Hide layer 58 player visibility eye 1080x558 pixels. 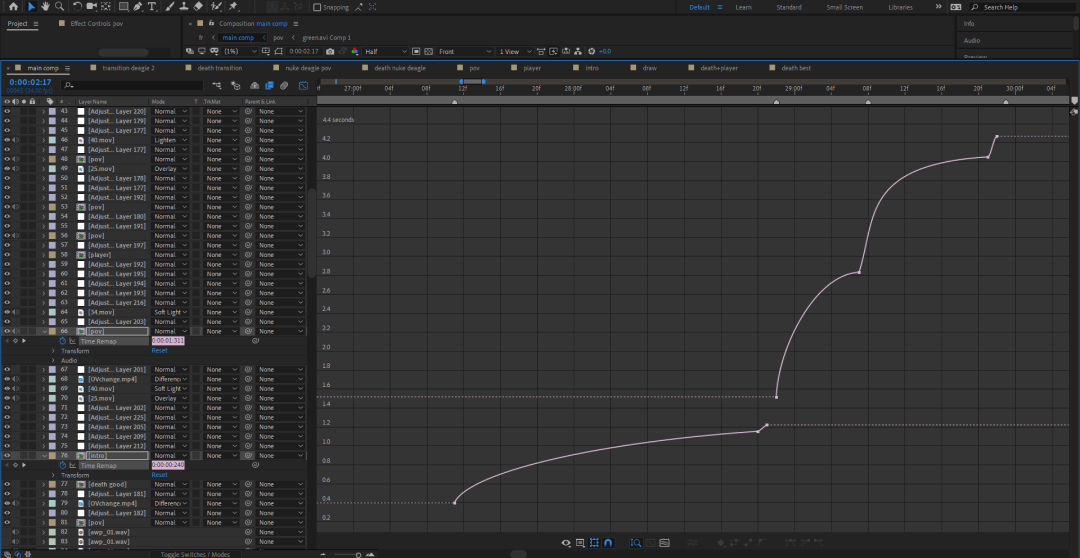7,255
